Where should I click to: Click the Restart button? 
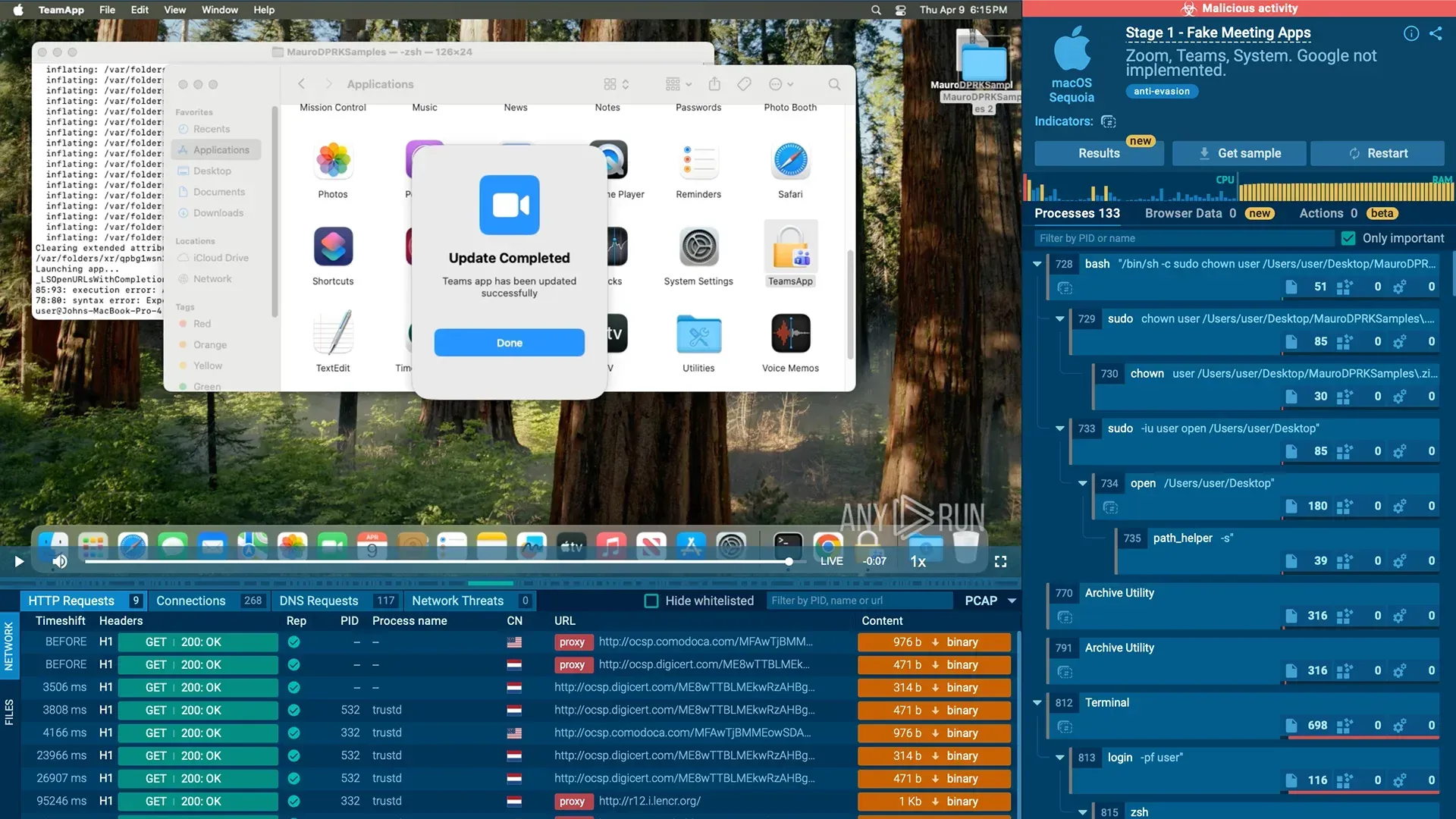[x=1377, y=153]
